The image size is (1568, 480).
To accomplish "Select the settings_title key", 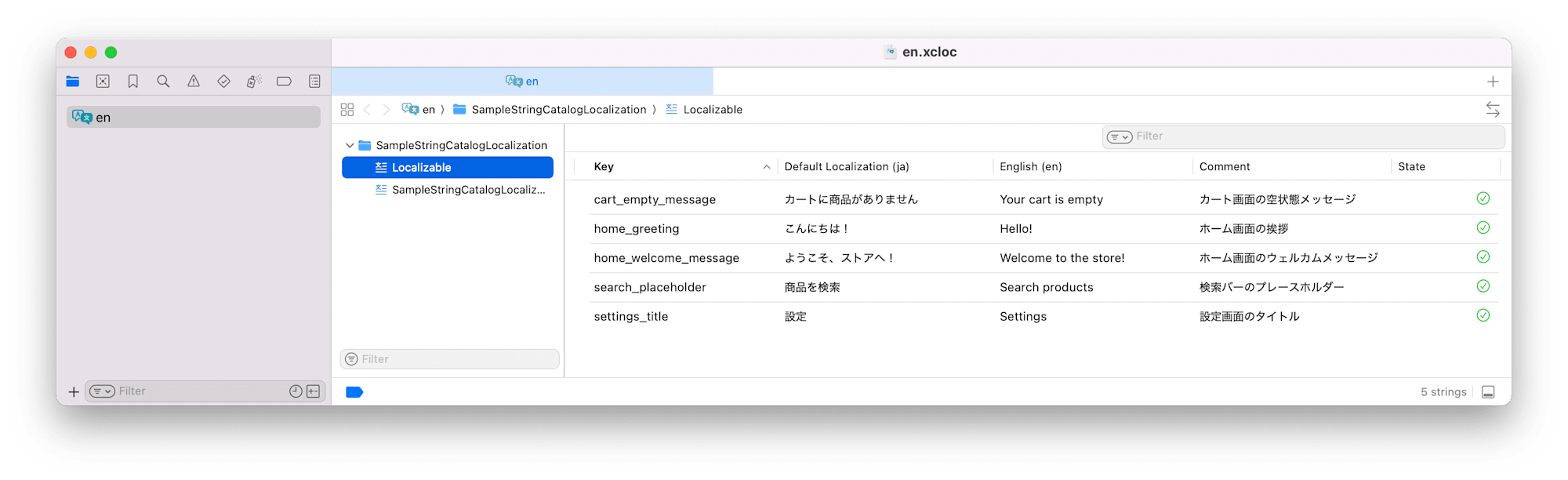I will click(631, 317).
